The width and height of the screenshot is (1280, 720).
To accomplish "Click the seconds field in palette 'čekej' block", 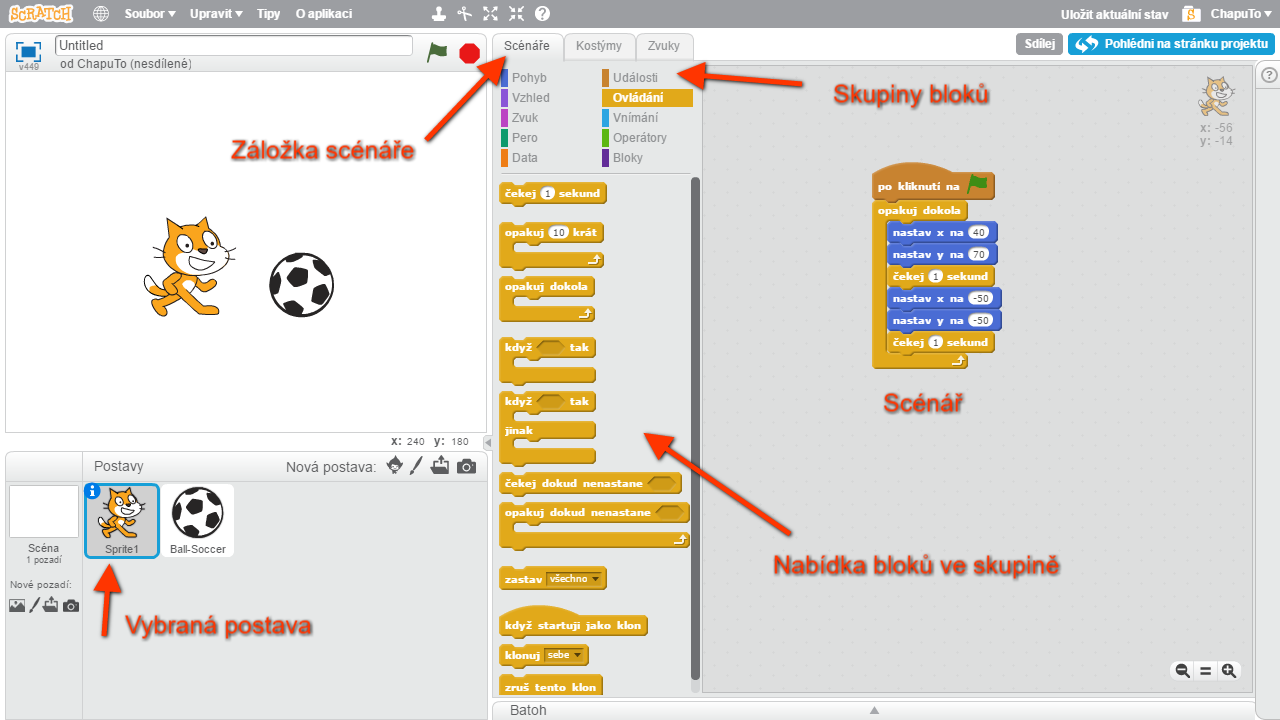I will pyautogui.click(x=547, y=193).
